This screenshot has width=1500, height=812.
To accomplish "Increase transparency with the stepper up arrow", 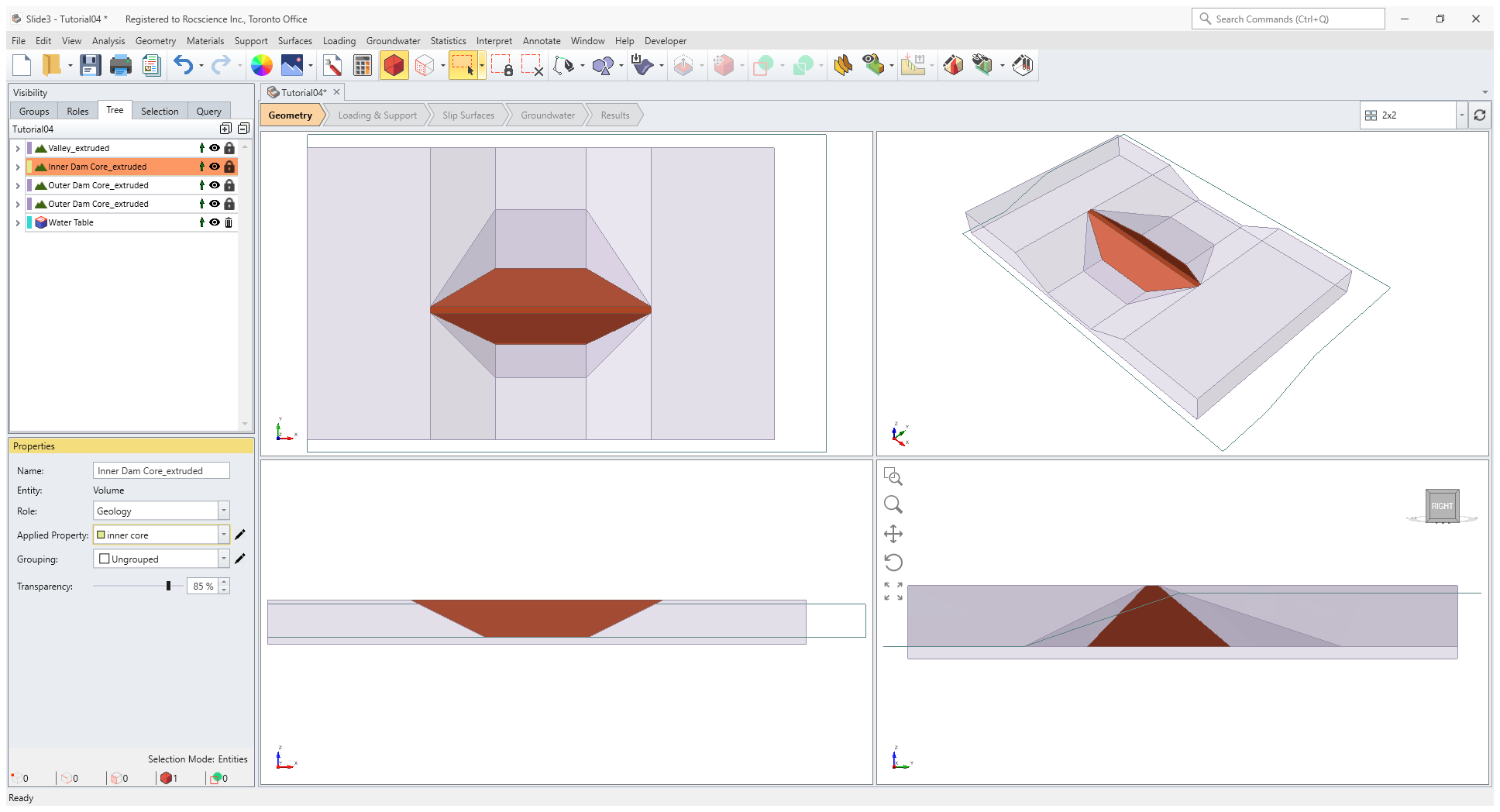I will point(224,582).
